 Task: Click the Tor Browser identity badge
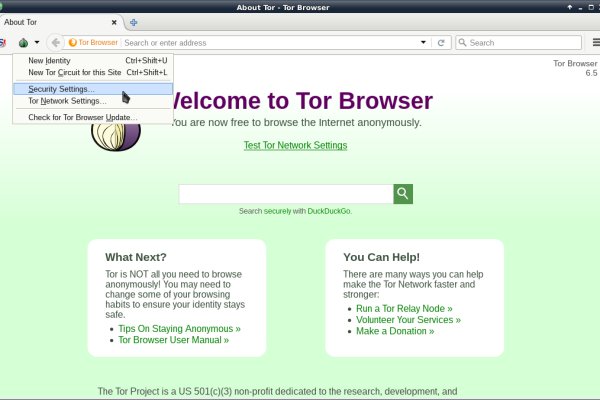tap(92, 43)
